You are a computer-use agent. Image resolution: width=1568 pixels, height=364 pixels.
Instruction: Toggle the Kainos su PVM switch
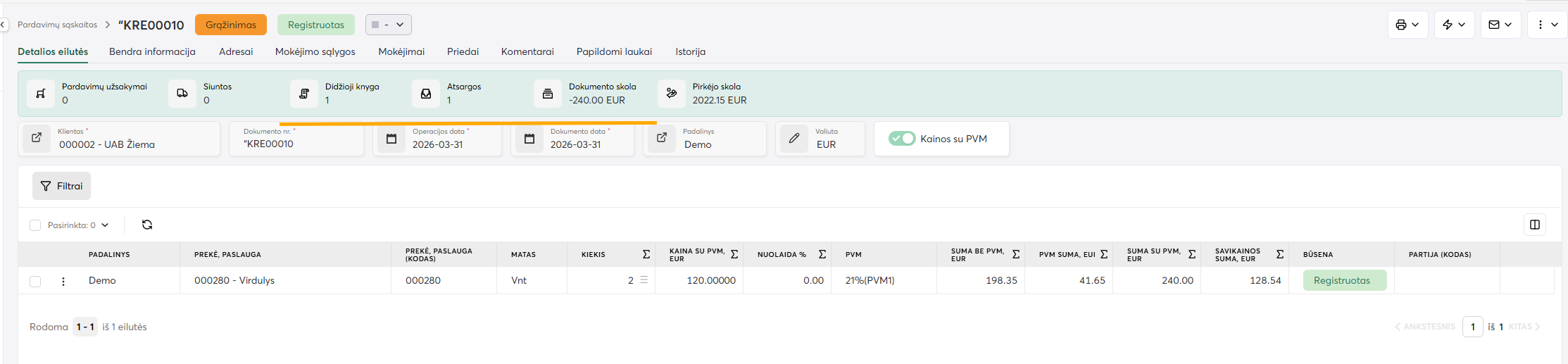(901, 139)
